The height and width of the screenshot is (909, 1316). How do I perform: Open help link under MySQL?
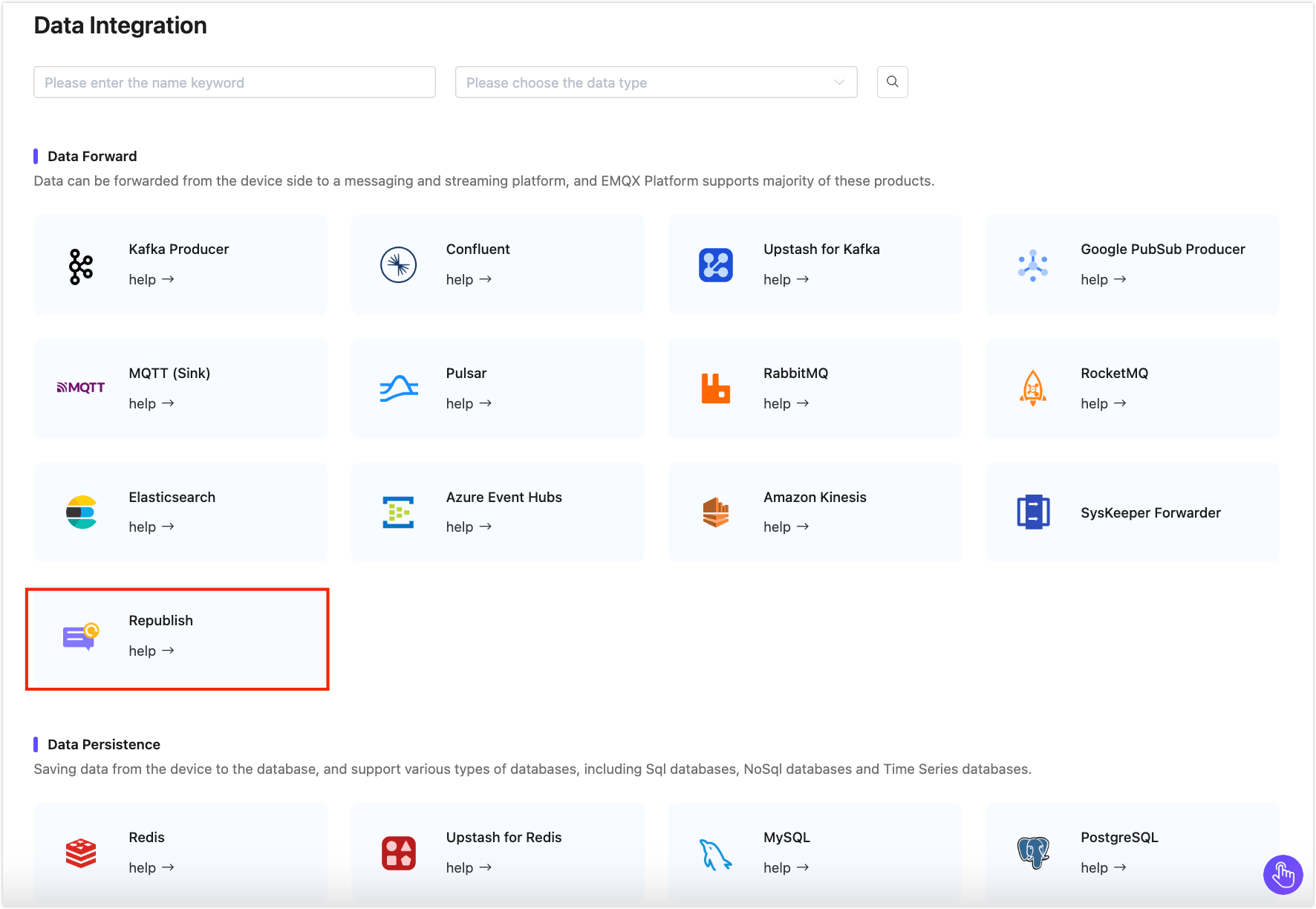pyautogui.click(x=786, y=867)
